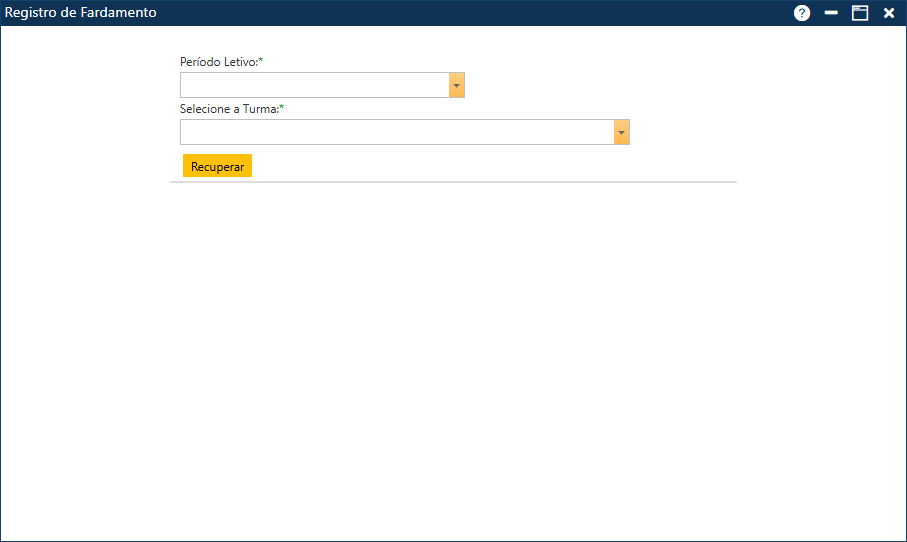Click inside the Selecione a Turma field
The height and width of the screenshot is (542, 907).
point(396,133)
